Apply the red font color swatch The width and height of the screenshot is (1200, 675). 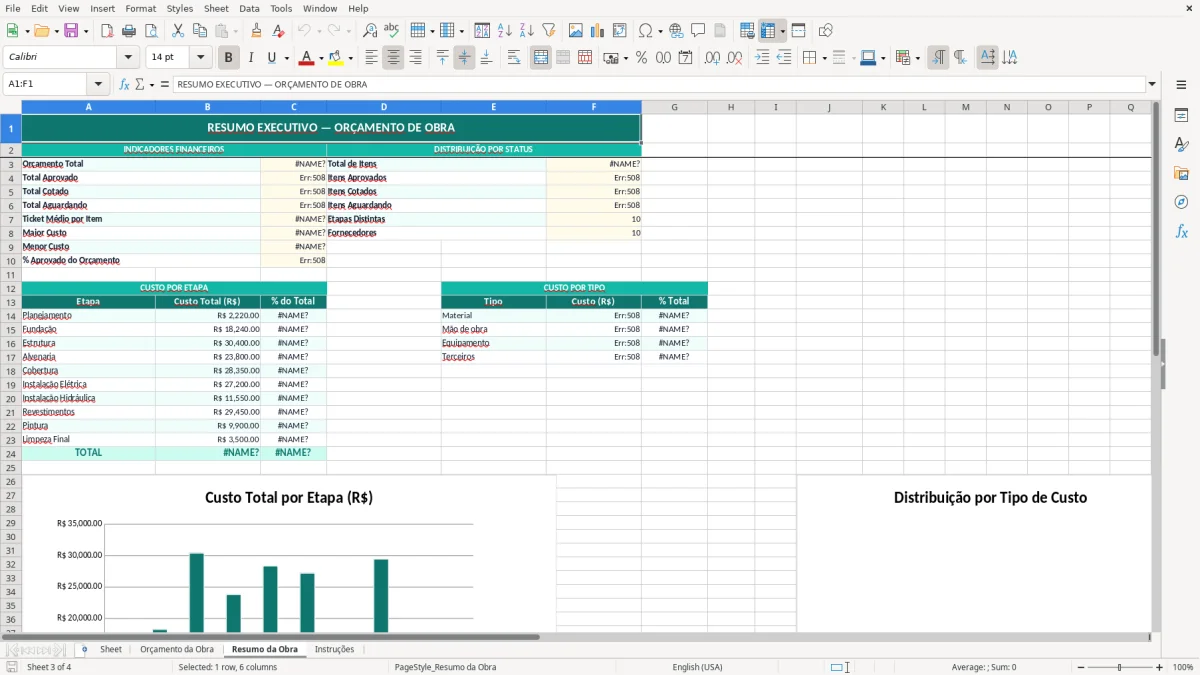click(x=306, y=58)
